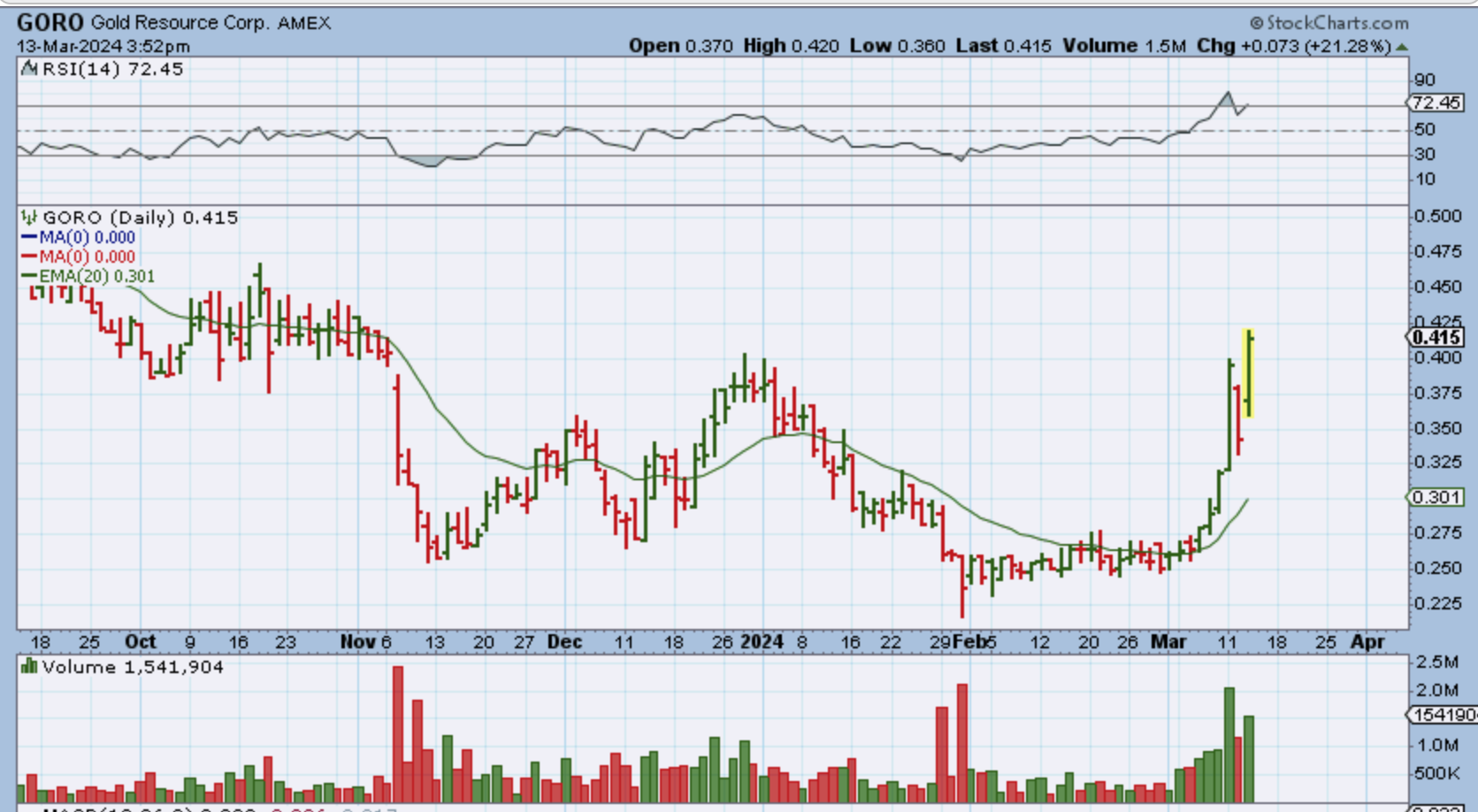Click the Volume 1.5M header value

point(1124,46)
